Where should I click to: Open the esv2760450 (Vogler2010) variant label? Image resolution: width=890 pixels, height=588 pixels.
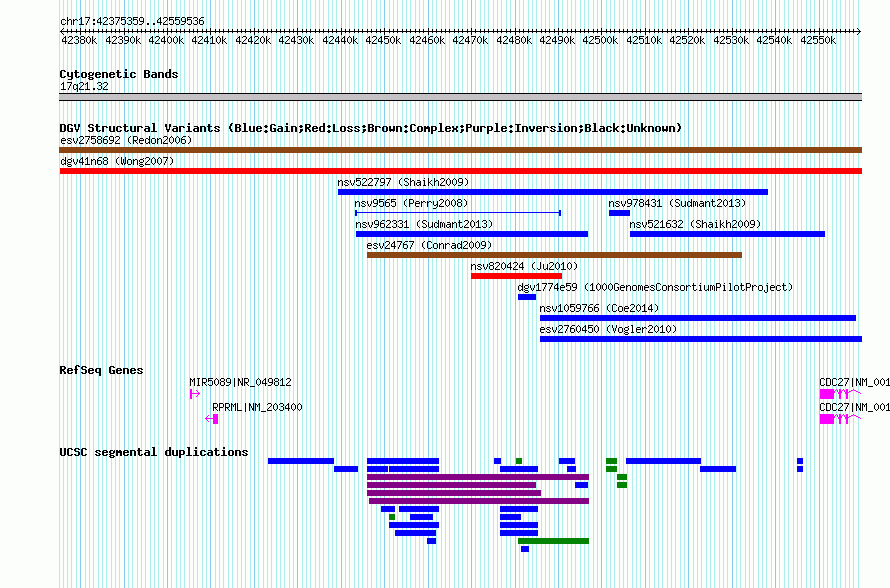click(x=608, y=329)
